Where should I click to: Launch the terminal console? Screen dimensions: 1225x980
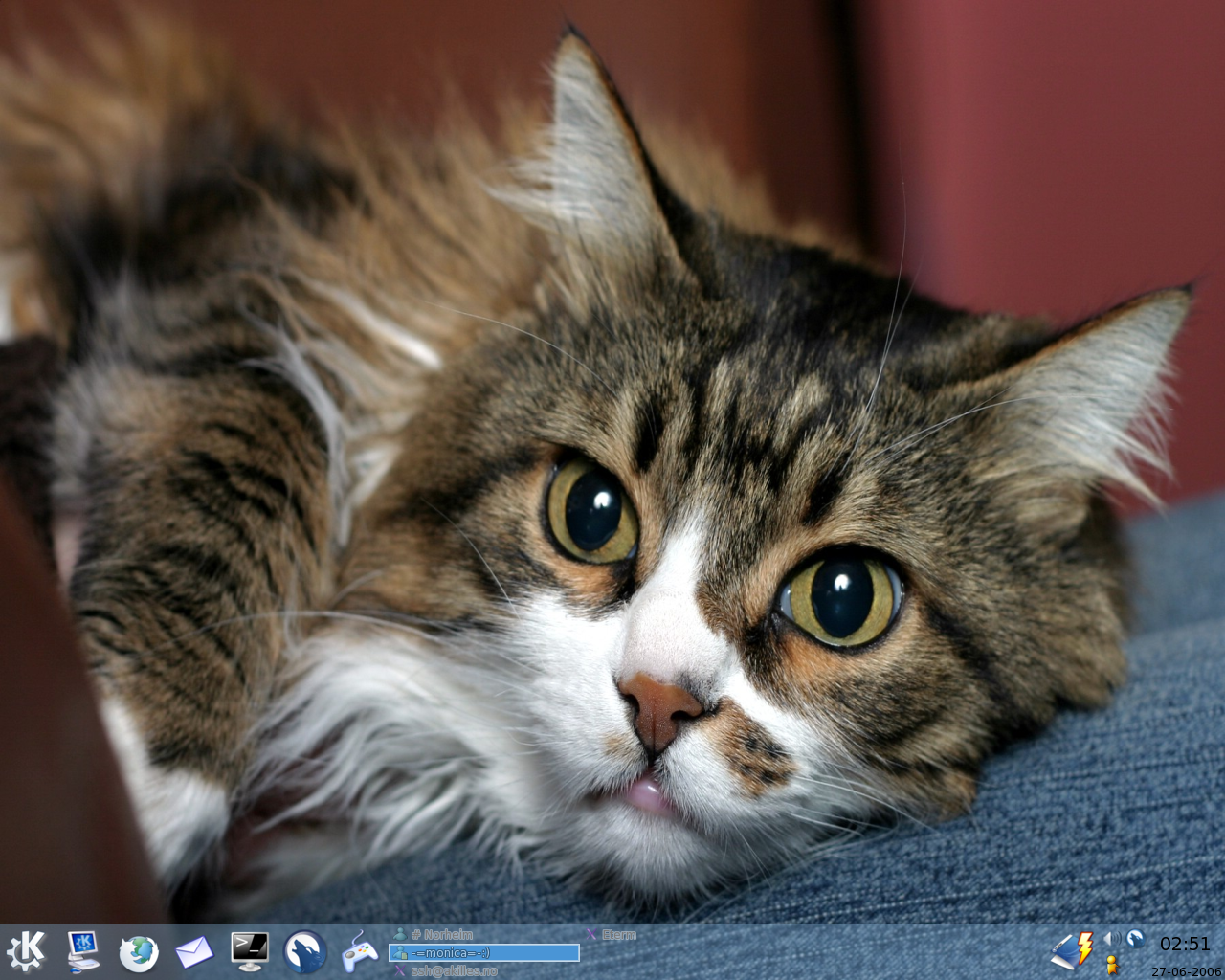point(250,951)
